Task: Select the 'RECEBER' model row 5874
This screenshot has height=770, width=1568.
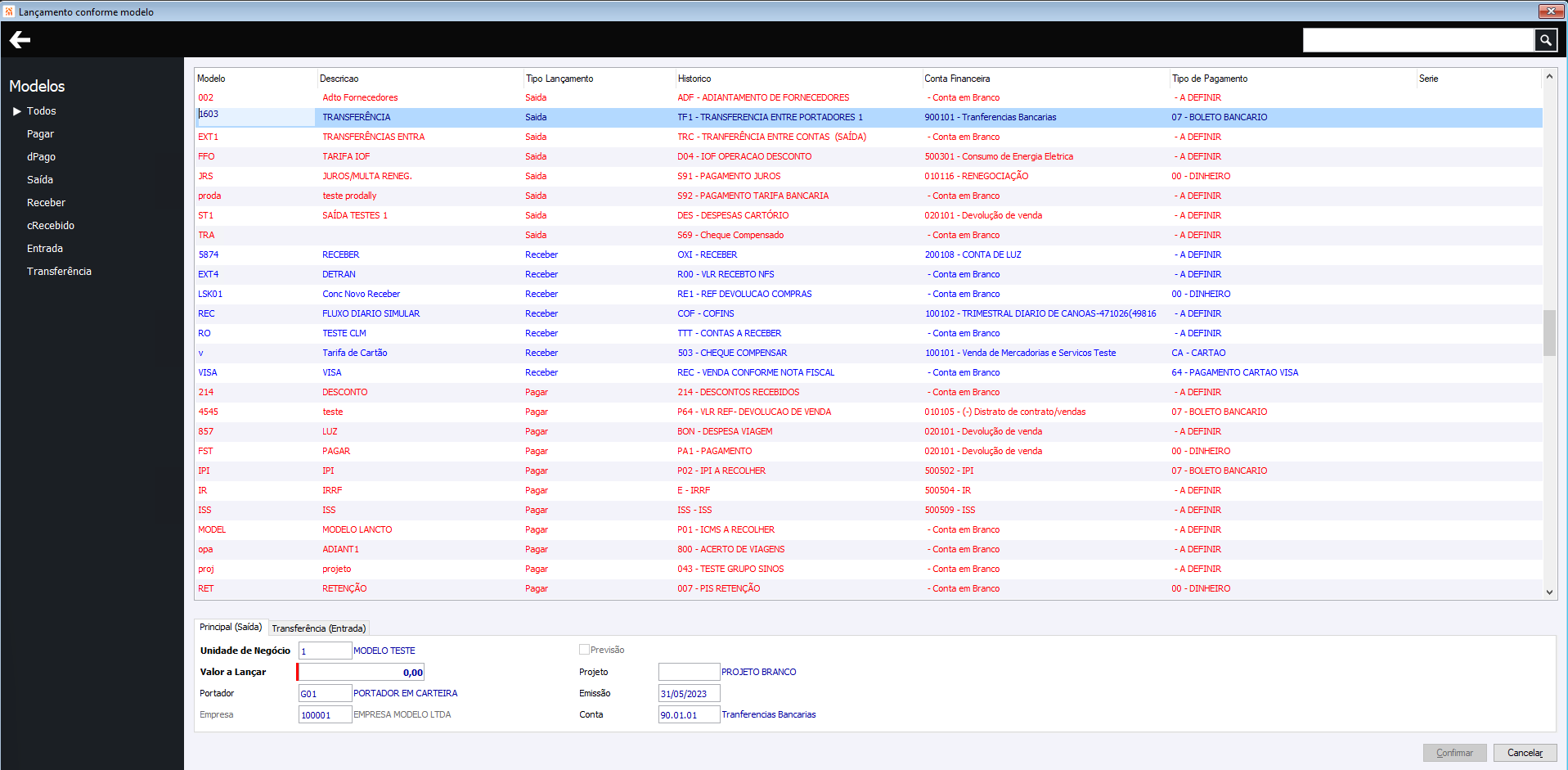Action: [x=868, y=254]
